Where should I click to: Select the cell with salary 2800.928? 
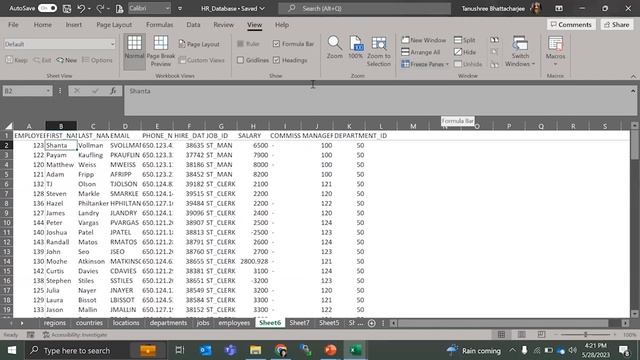tap(253, 261)
